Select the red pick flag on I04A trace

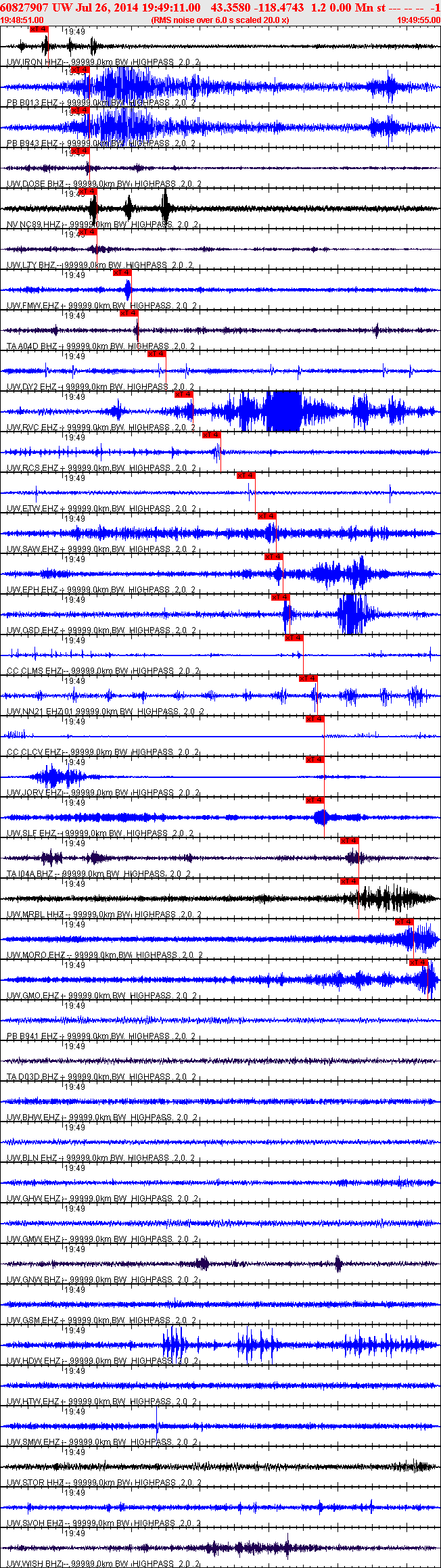click(349, 841)
